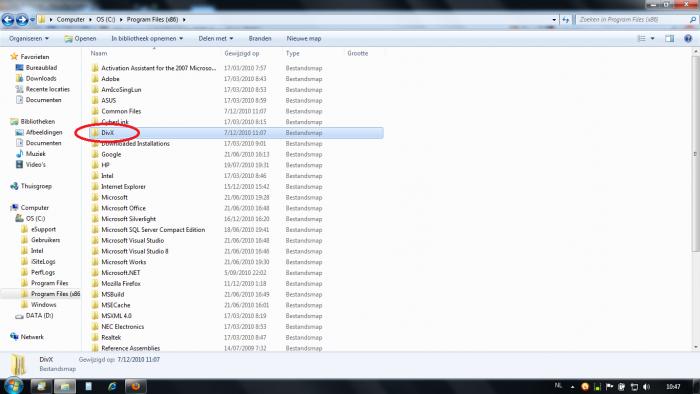This screenshot has height=394, width=700.
Task: Select the DivX folder icon
Action: click(95, 133)
